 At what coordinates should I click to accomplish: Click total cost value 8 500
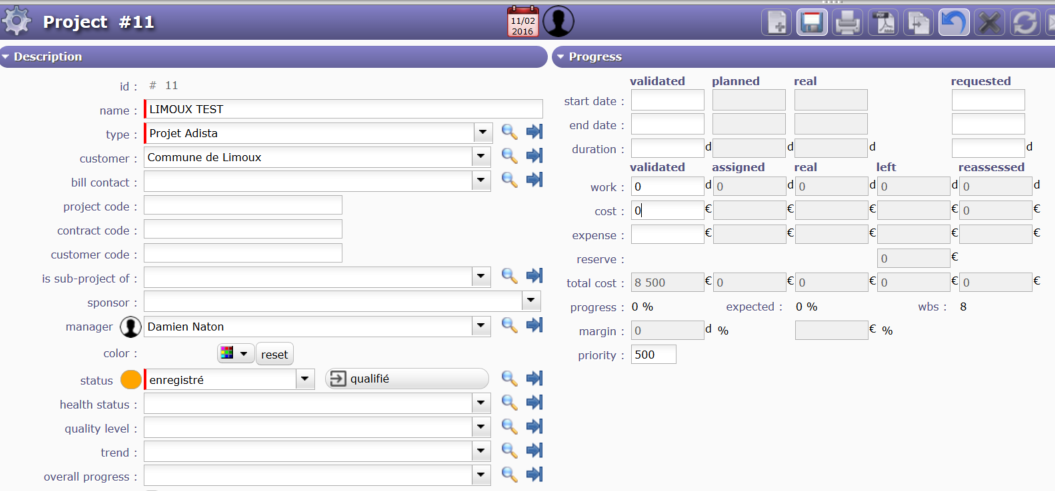(667, 282)
